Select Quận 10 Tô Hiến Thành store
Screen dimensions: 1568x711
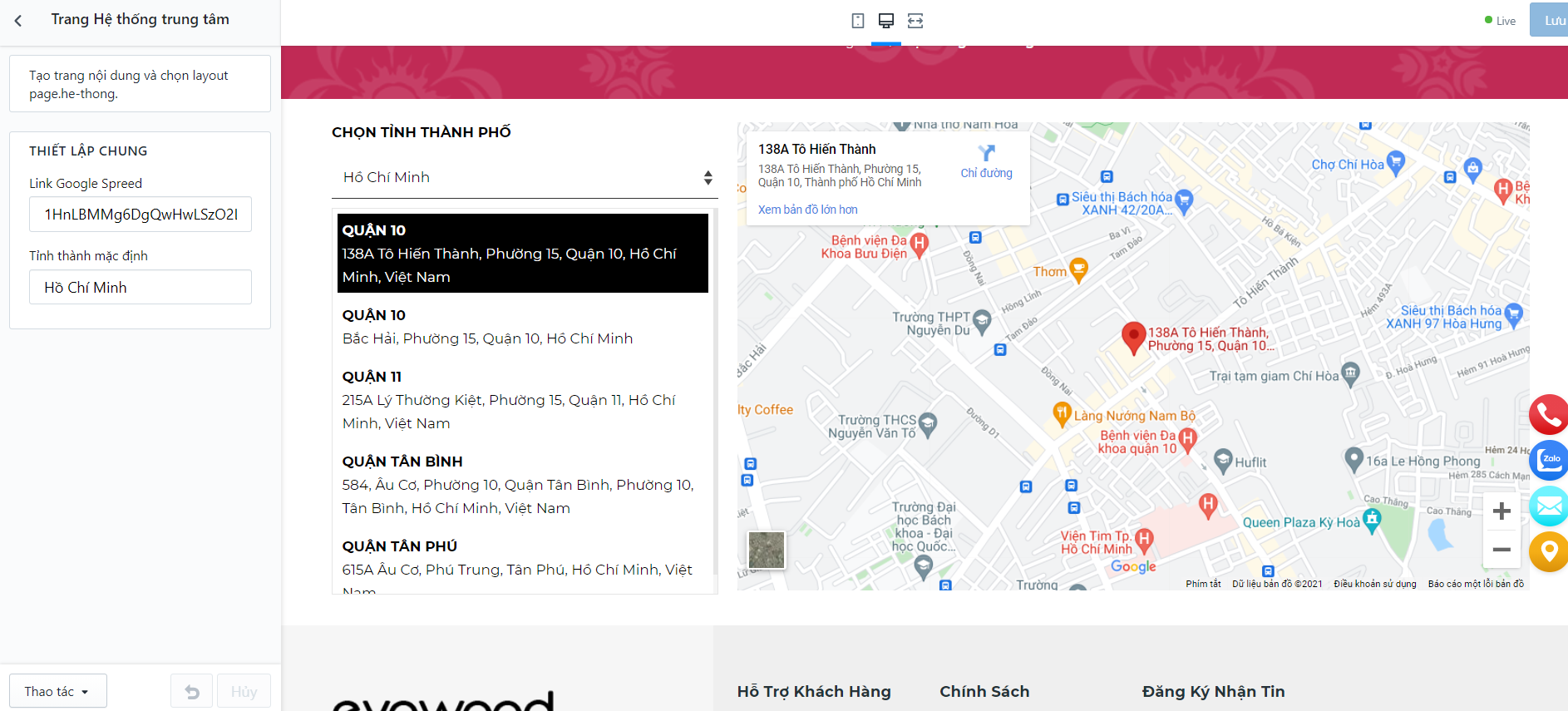pos(523,253)
